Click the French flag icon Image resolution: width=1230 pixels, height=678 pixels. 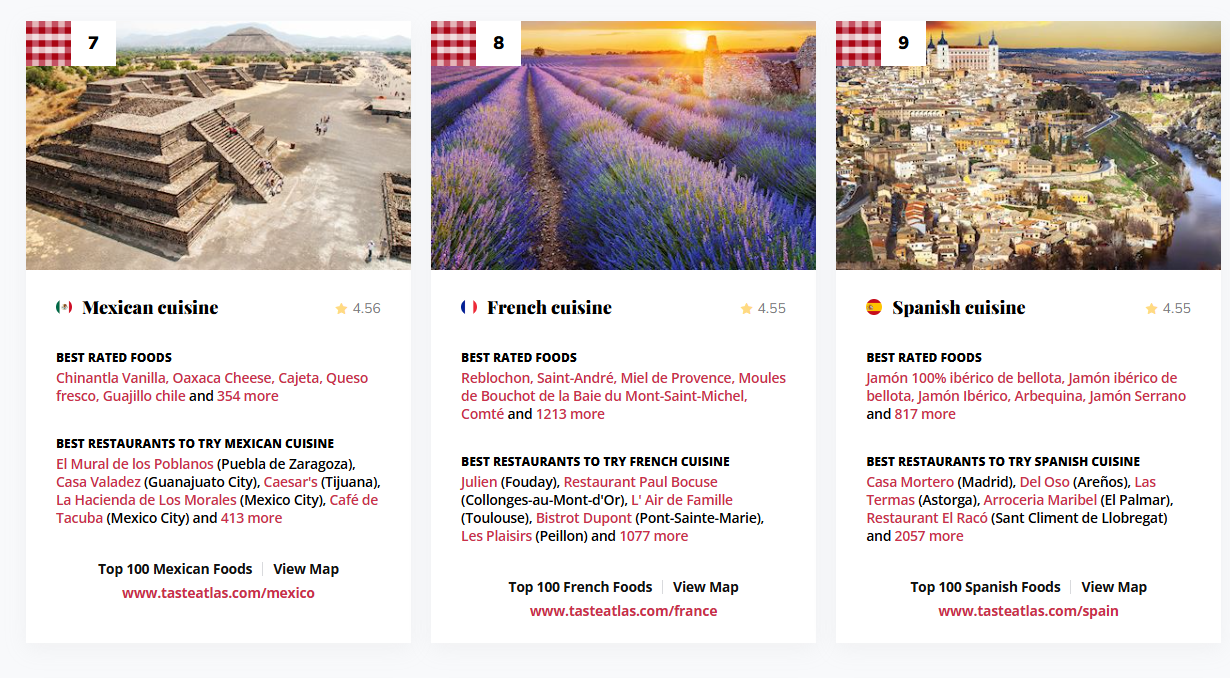point(469,307)
